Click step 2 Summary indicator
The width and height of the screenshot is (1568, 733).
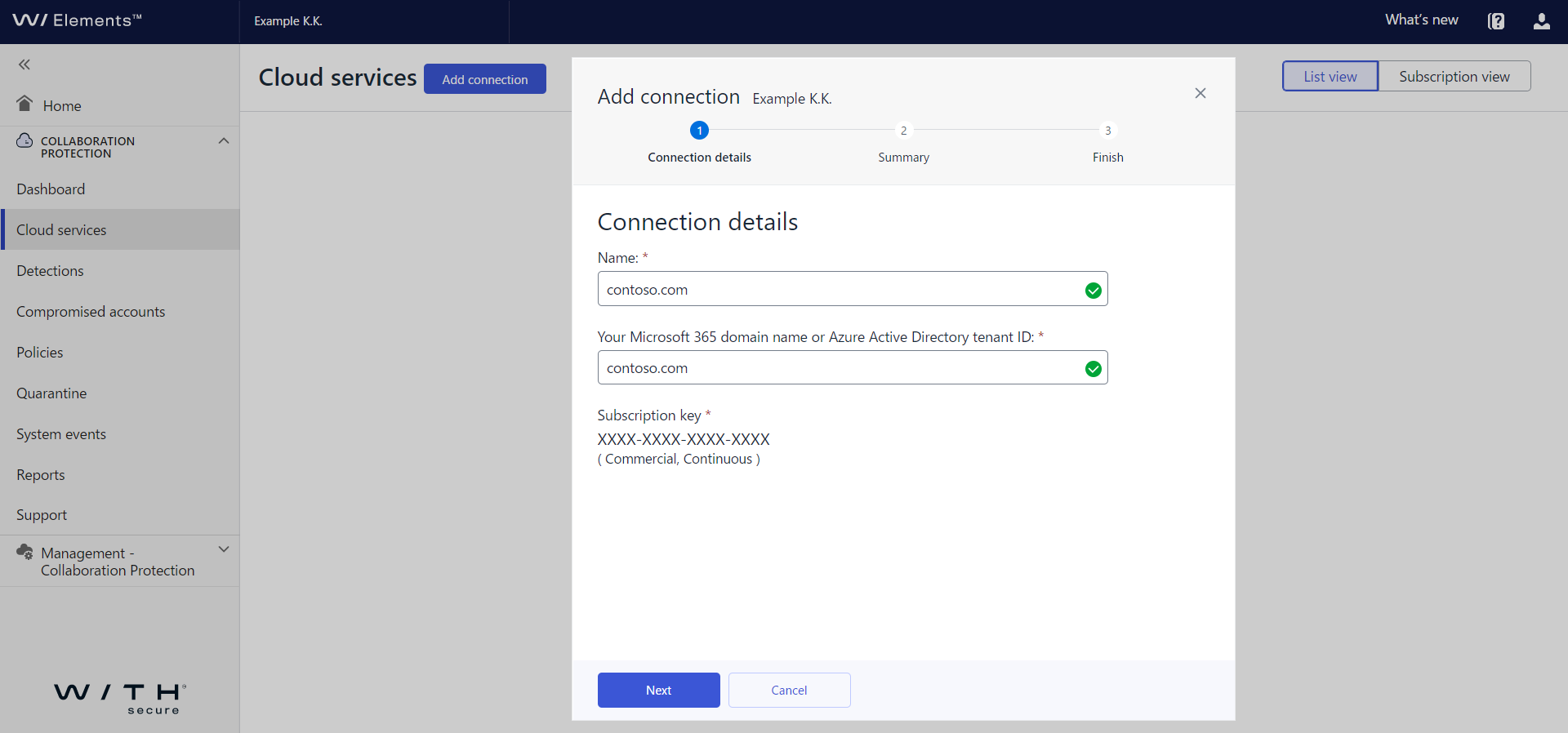pos(904,131)
